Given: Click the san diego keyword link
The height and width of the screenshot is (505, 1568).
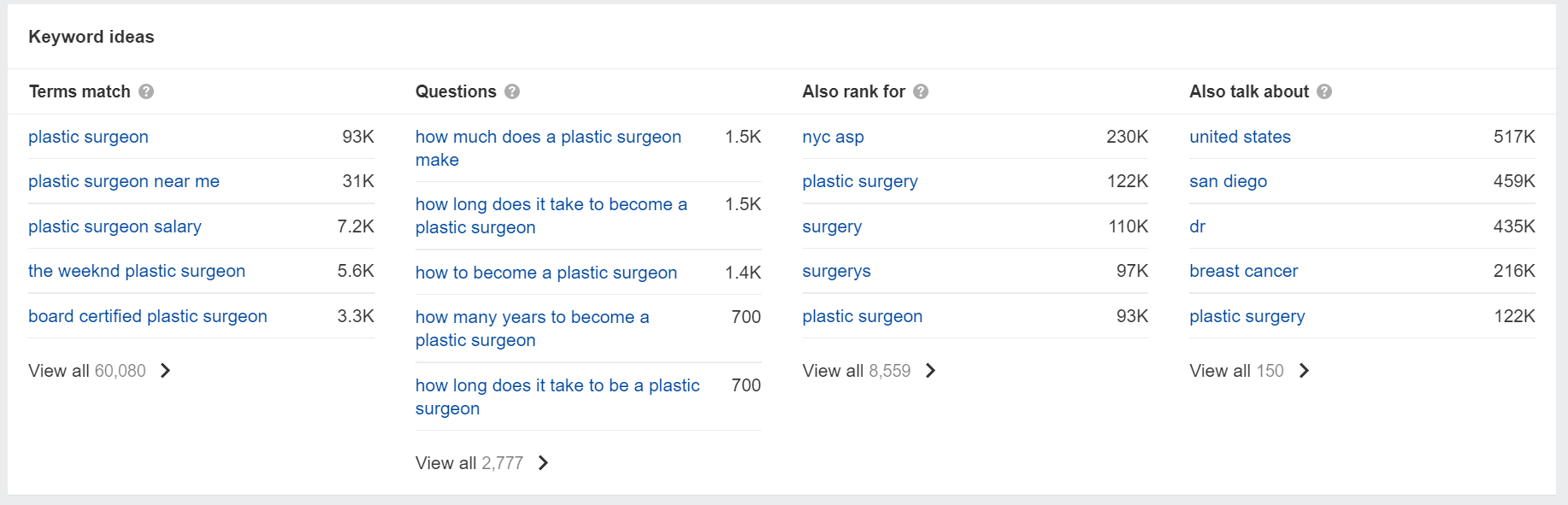Looking at the screenshot, I should (1228, 181).
